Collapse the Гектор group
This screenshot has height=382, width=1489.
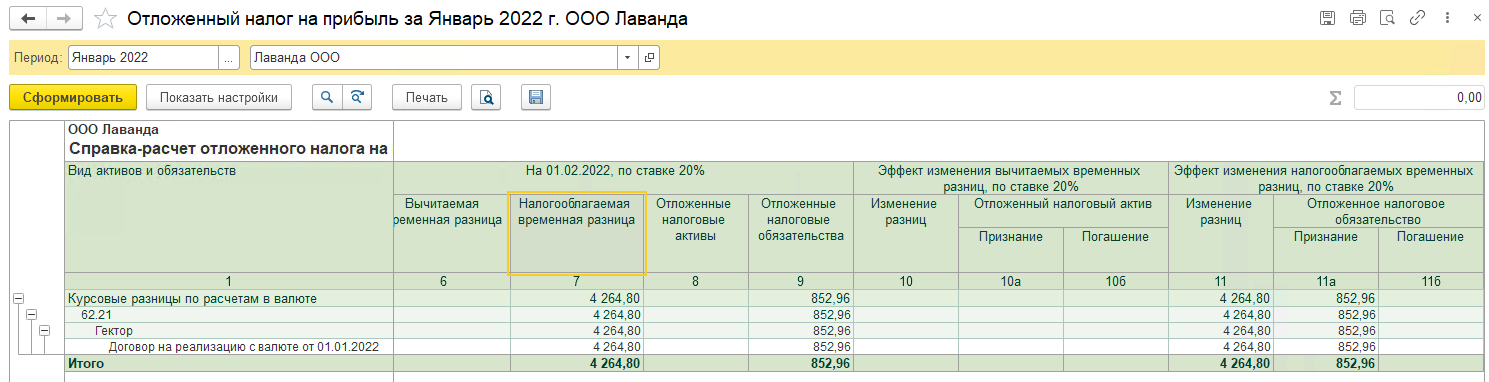[43, 330]
